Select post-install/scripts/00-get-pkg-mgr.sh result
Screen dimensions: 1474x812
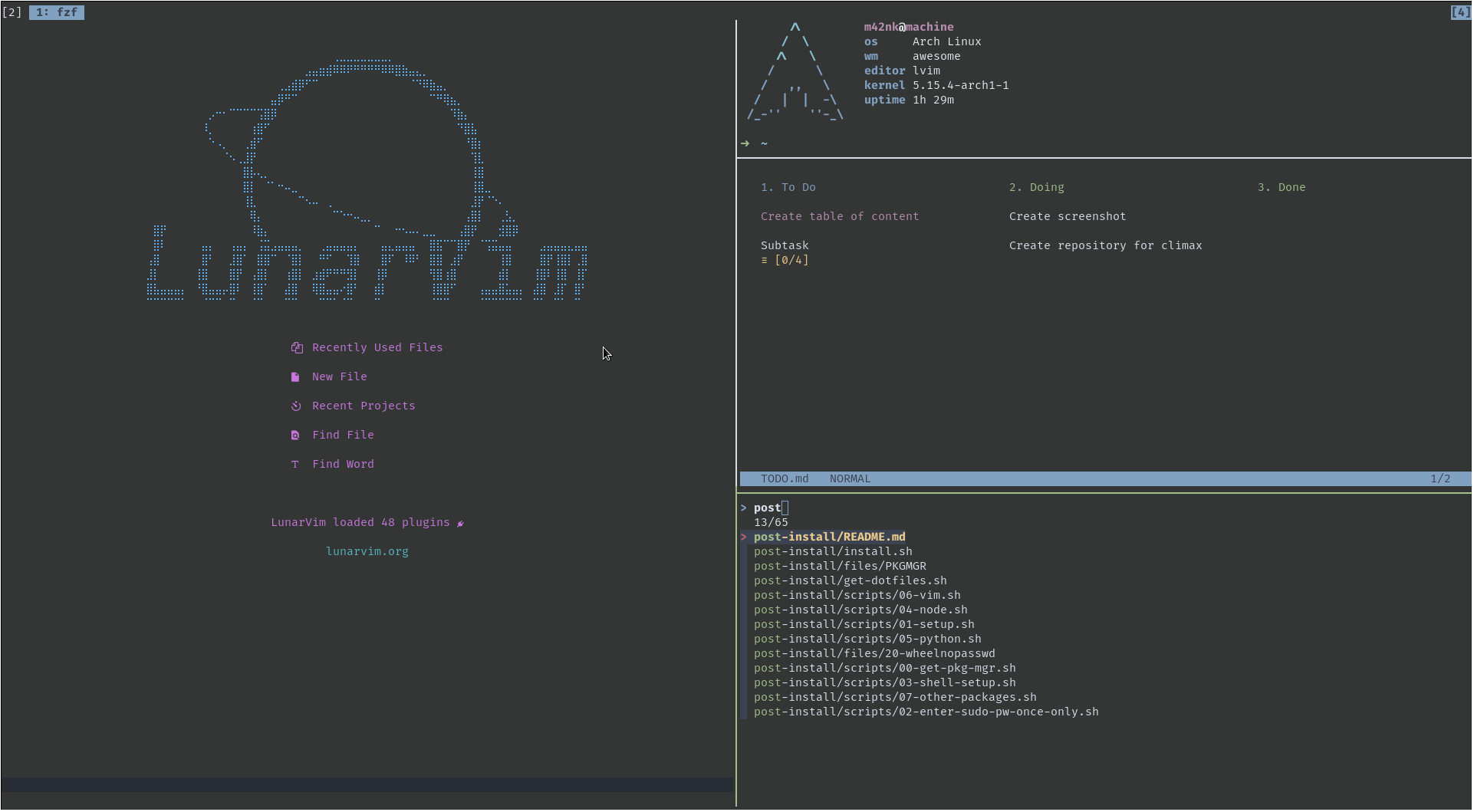884,669
